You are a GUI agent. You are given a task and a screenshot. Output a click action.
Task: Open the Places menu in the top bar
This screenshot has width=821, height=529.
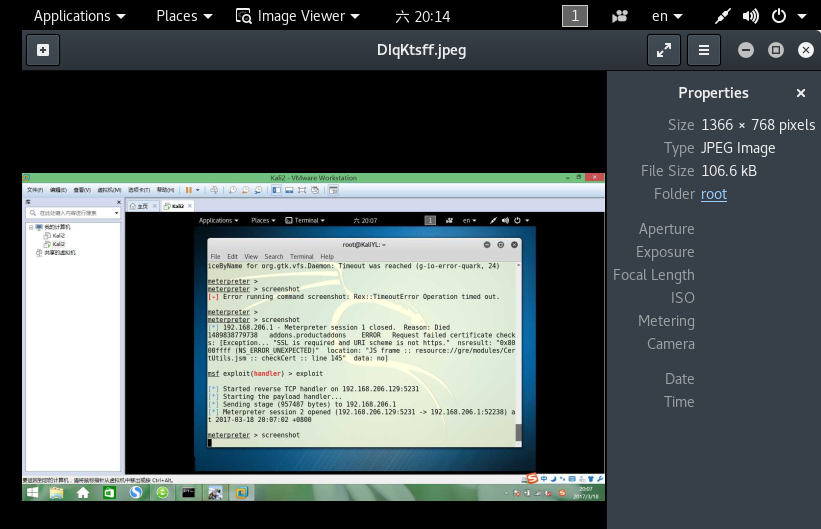184,16
